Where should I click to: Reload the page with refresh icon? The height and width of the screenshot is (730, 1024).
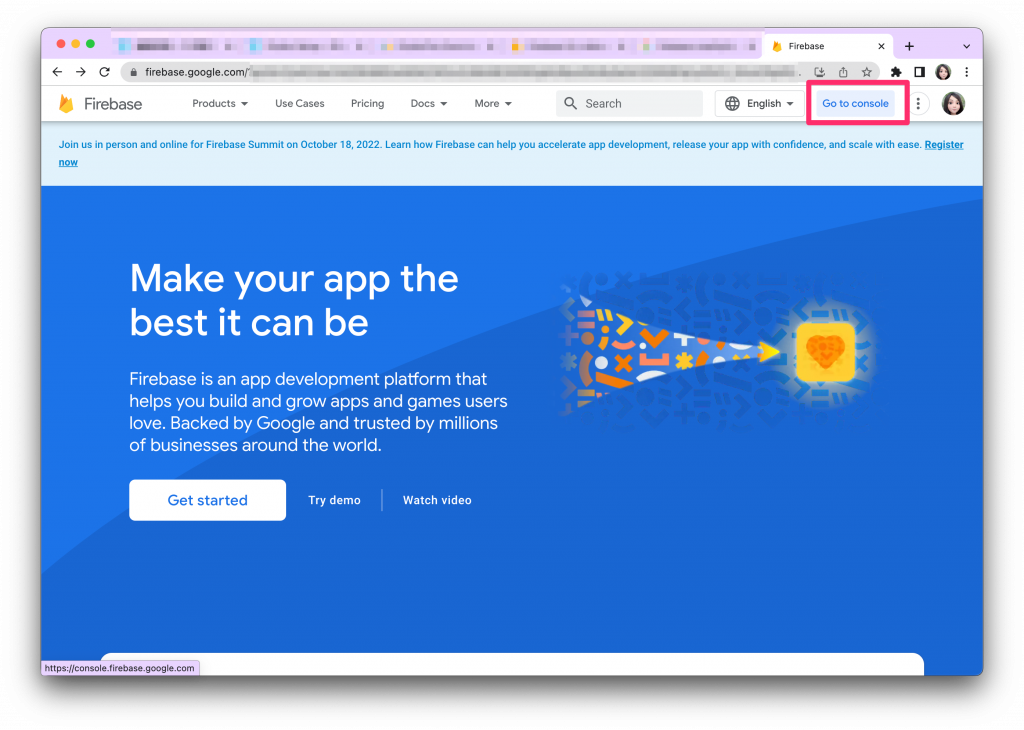click(x=104, y=72)
